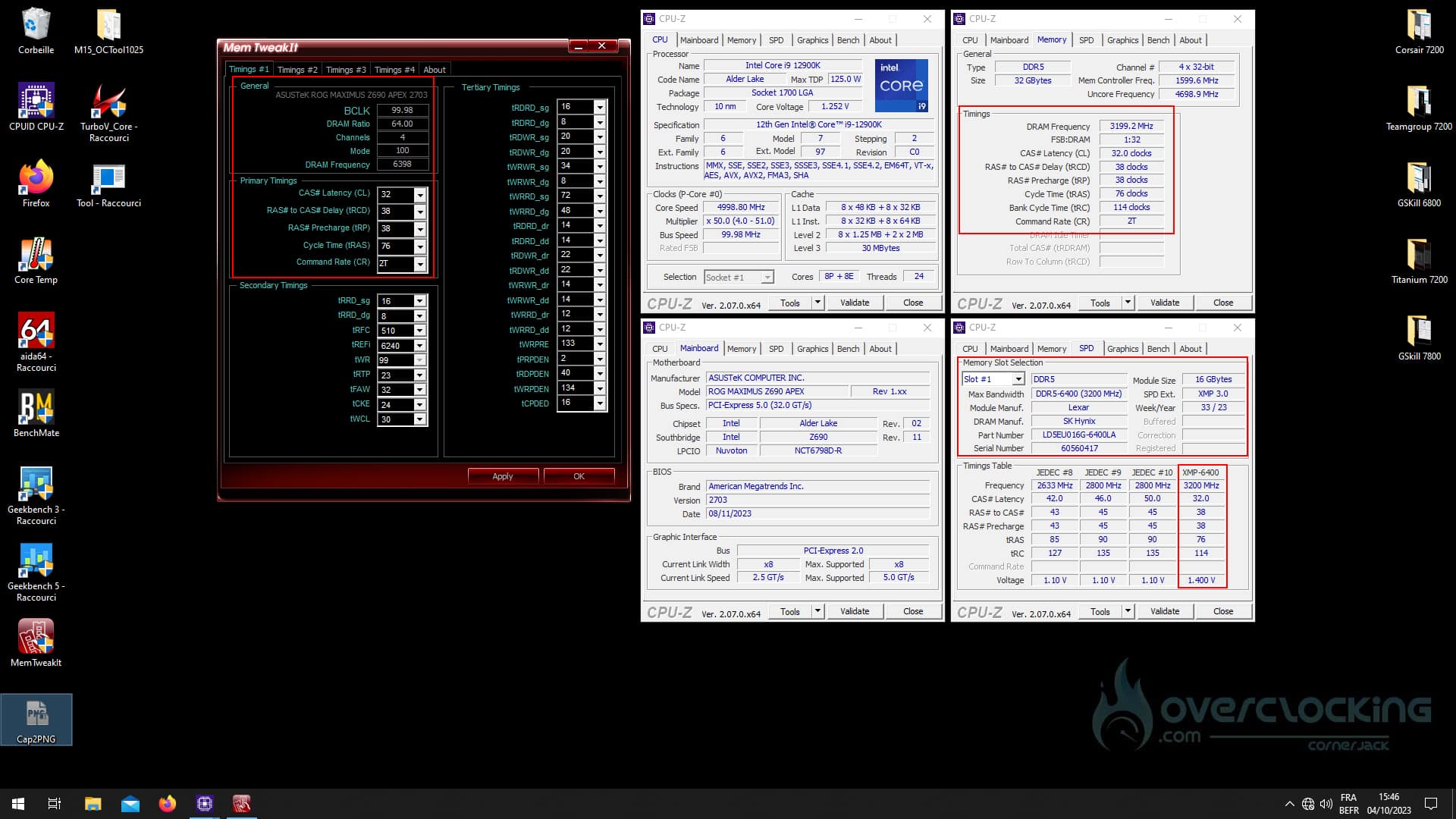Open Firefox desktop shortcut

pyautogui.click(x=36, y=184)
